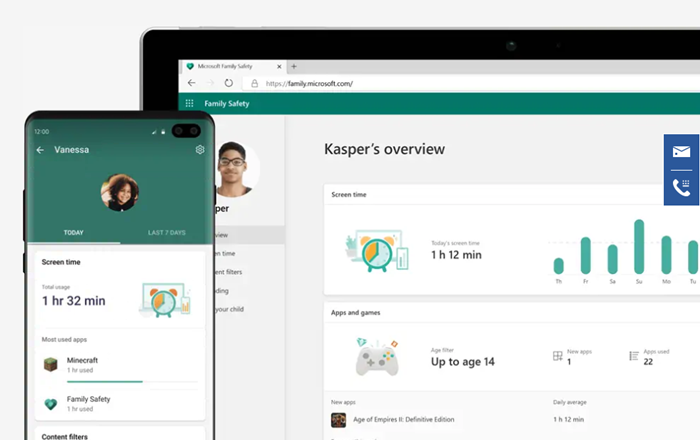Close the Microsoft Family Safety tab
The height and width of the screenshot is (440, 700).
[279, 66]
